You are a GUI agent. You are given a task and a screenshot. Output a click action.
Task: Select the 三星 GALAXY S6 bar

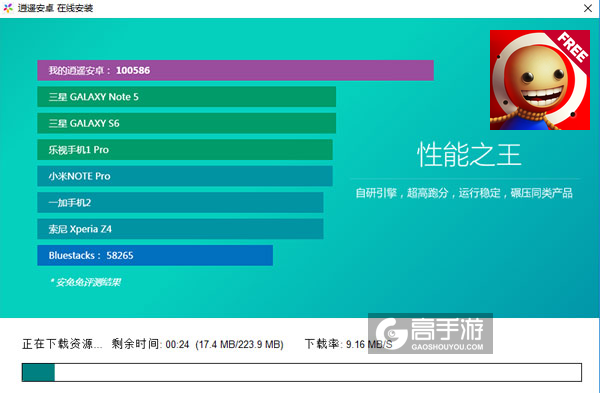click(x=186, y=123)
